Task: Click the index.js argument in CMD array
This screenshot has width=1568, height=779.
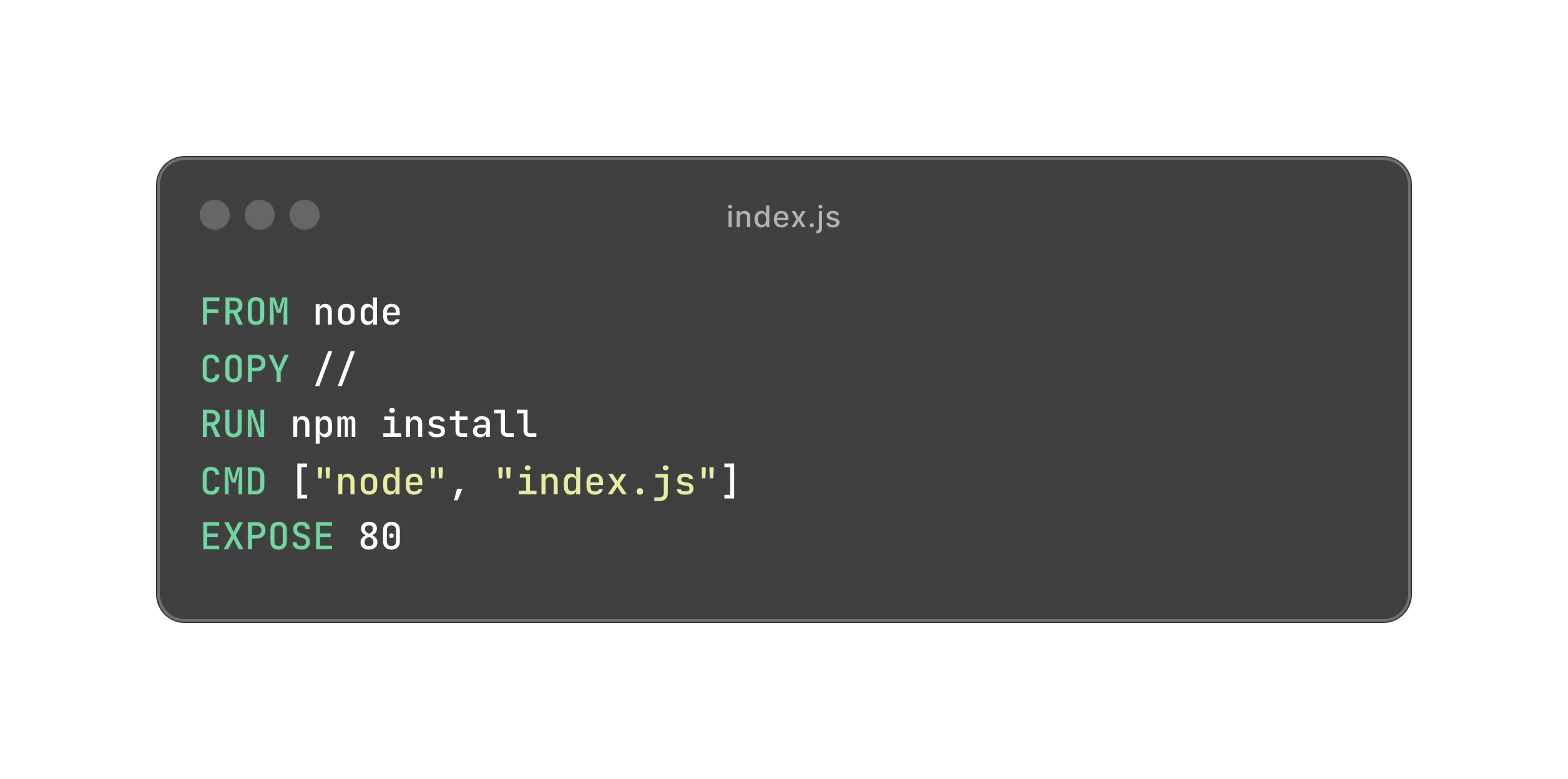Action: (640, 480)
